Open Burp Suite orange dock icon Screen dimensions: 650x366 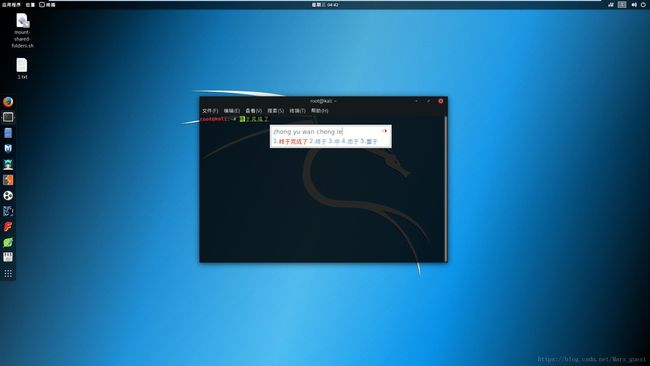point(8,180)
